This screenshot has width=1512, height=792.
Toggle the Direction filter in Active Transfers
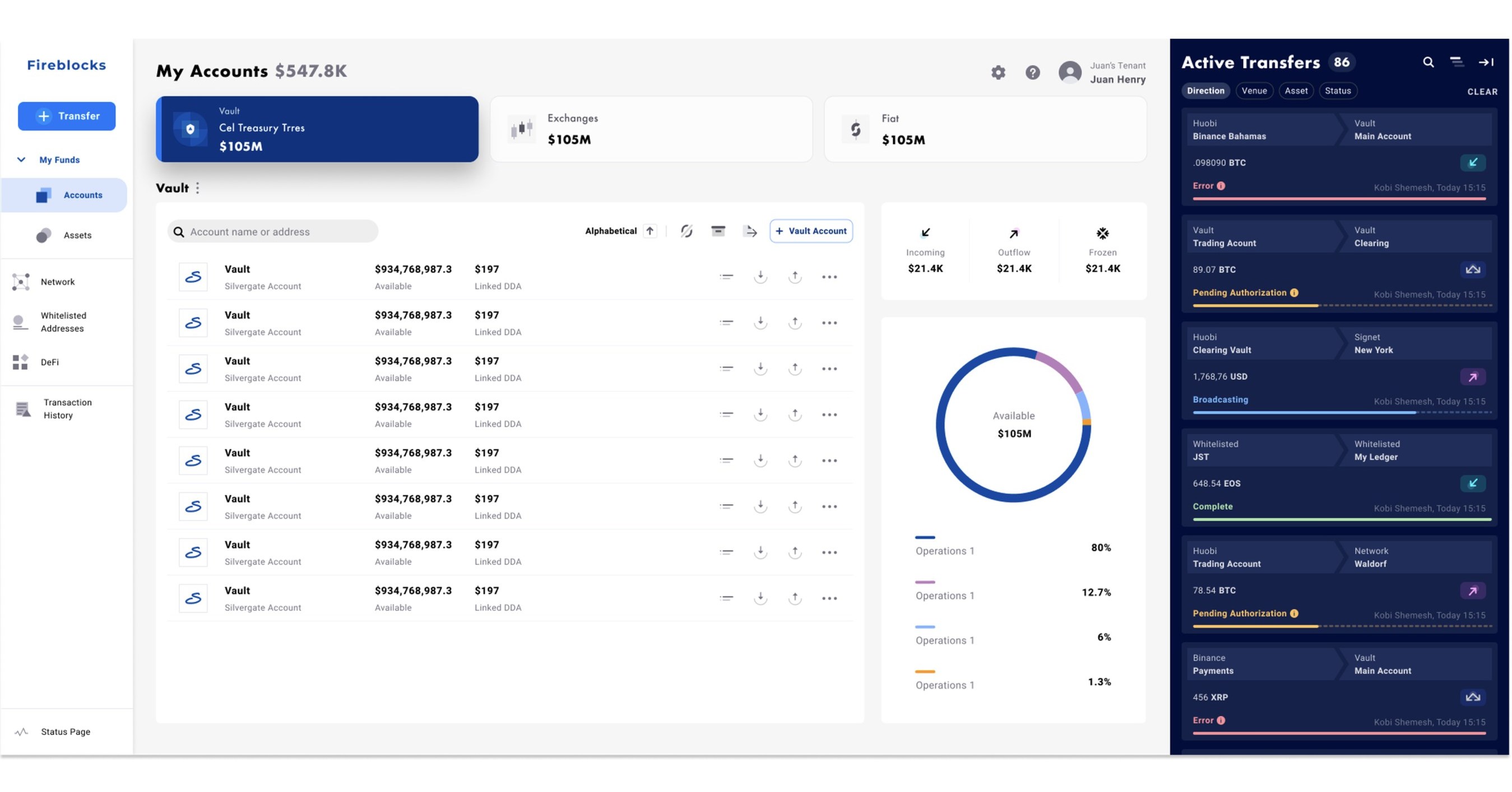(x=1205, y=90)
